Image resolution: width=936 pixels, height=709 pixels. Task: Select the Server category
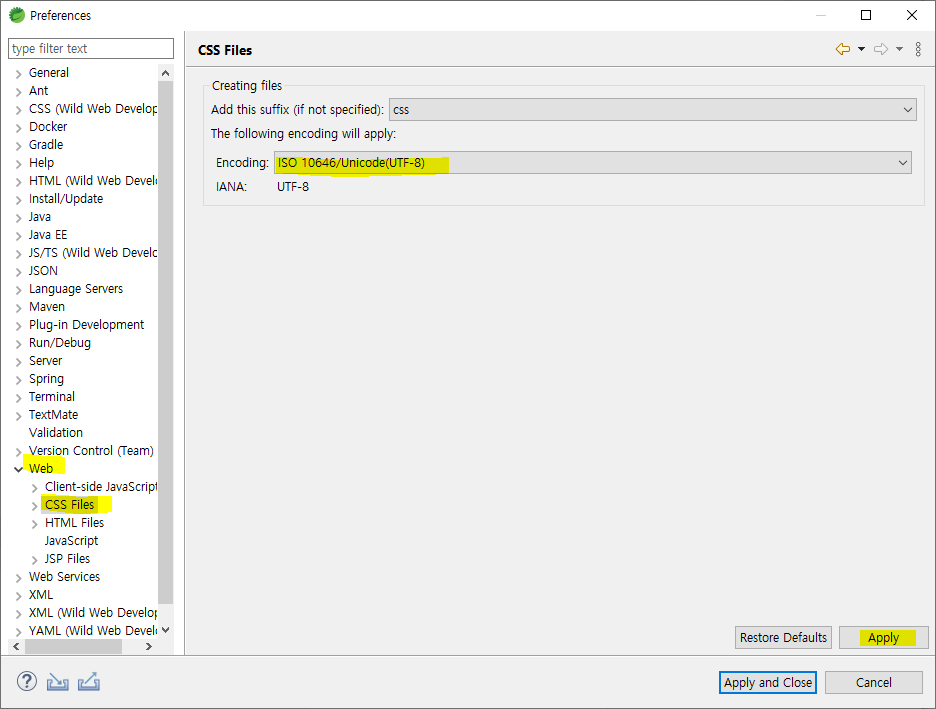tap(45, 360)
